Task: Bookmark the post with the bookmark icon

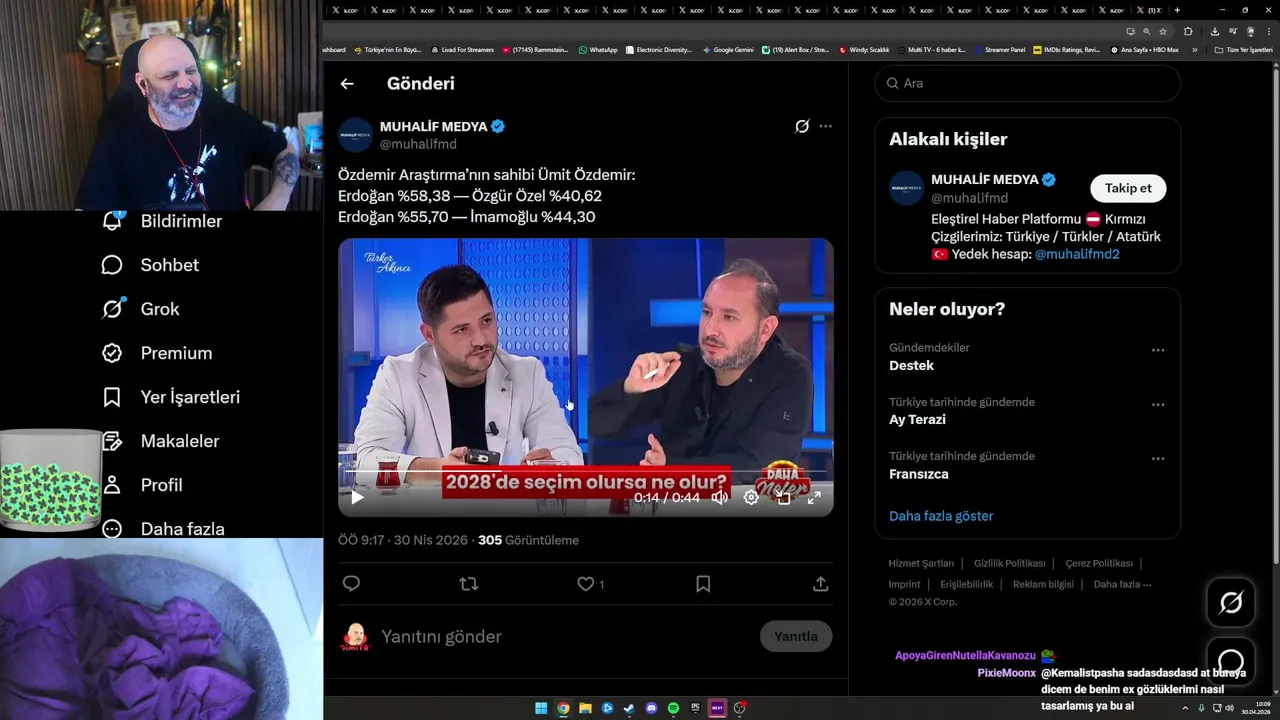Action: (x=703, y=584)
